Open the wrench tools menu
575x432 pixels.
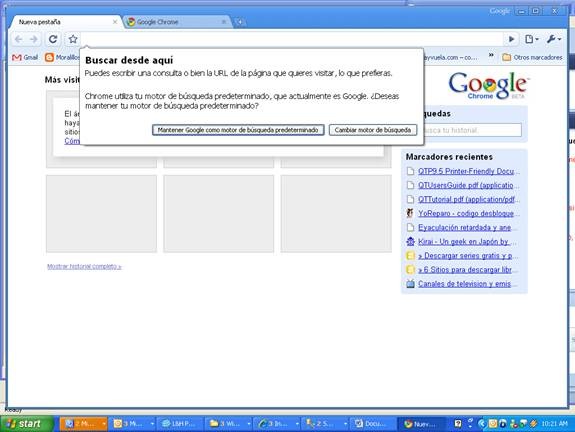click(554, 39)
